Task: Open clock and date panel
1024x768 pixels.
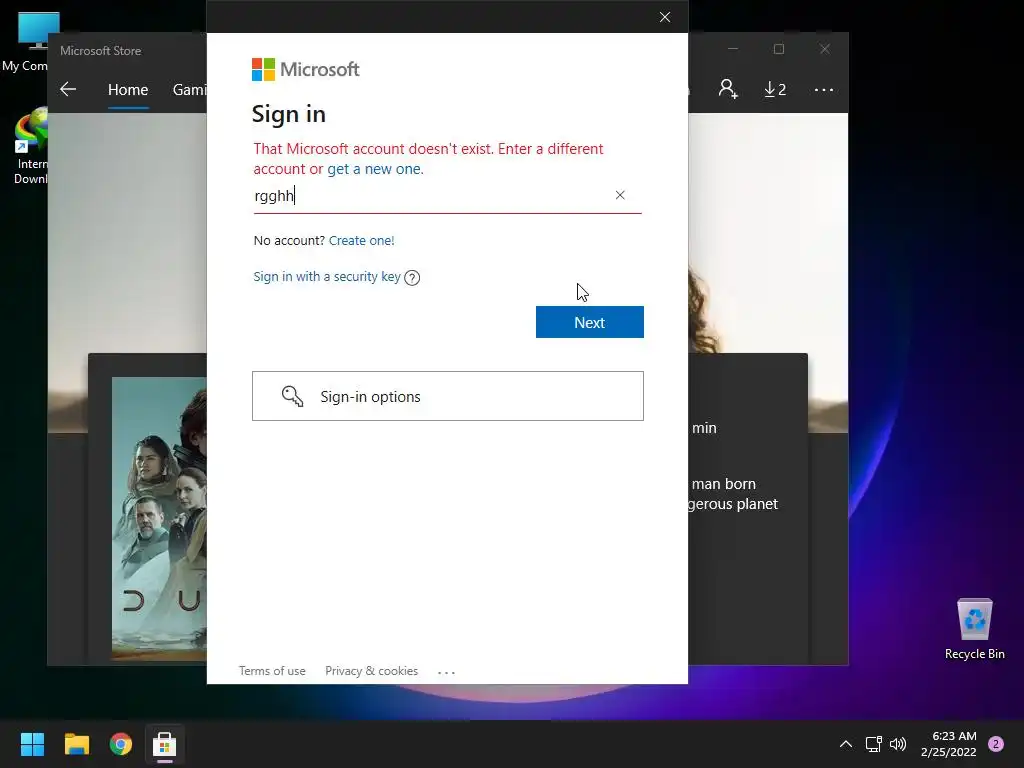Action: pyautogui.click(x=949, y=744)
